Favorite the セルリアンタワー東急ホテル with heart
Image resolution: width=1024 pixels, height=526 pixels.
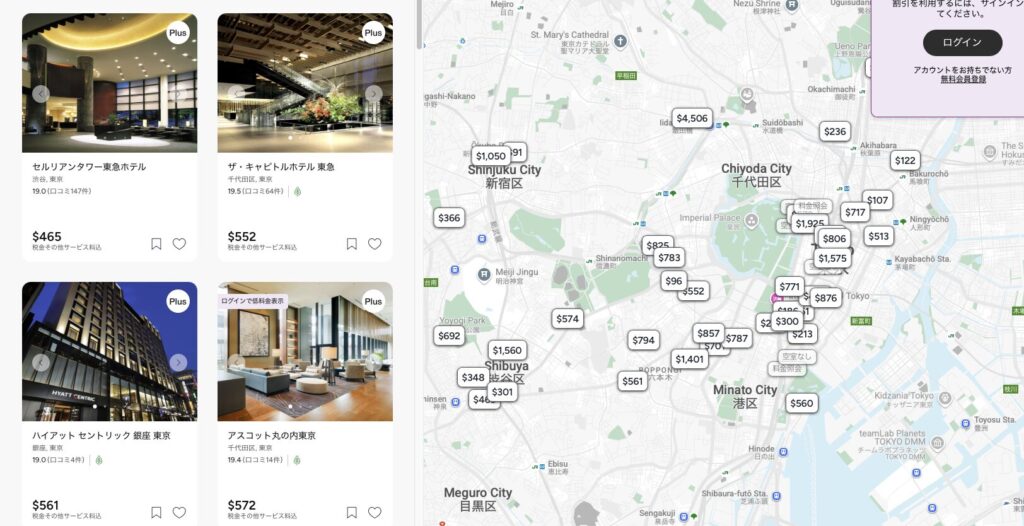click(179, 244)
